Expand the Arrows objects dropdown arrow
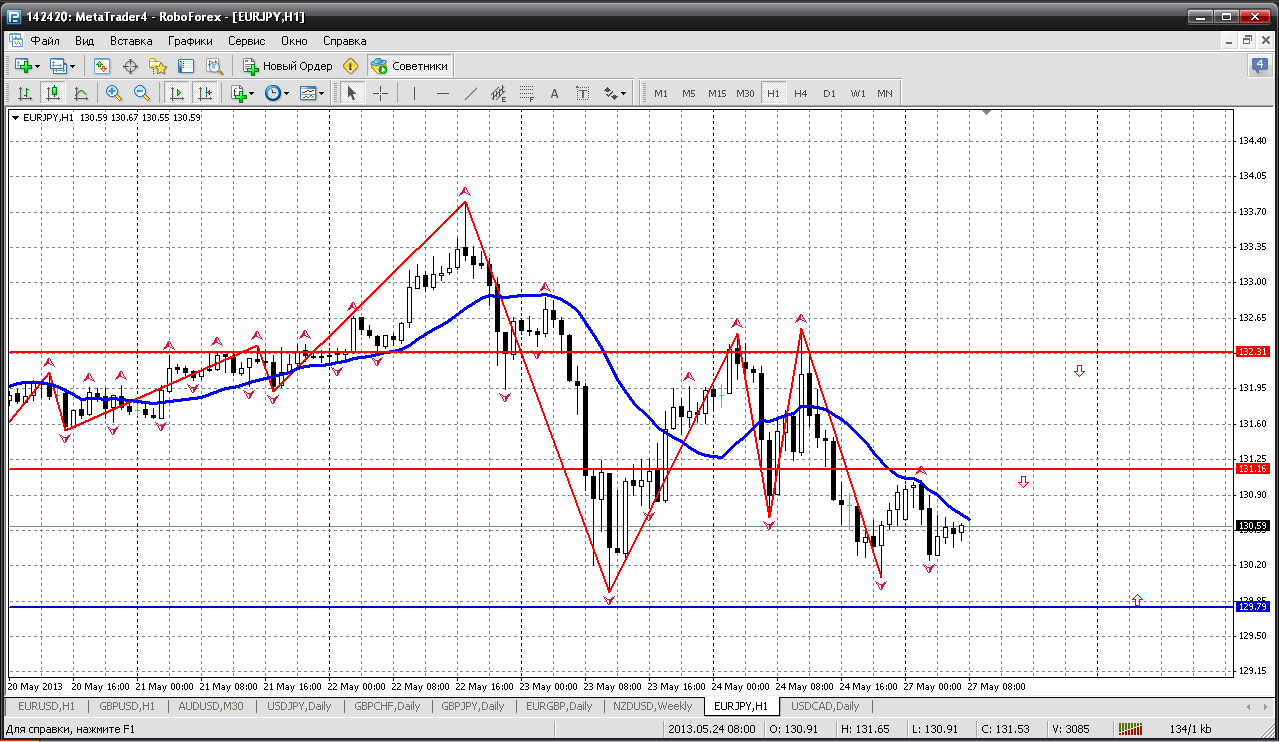This screenshot has width=1279, height=742. [625, 93]
